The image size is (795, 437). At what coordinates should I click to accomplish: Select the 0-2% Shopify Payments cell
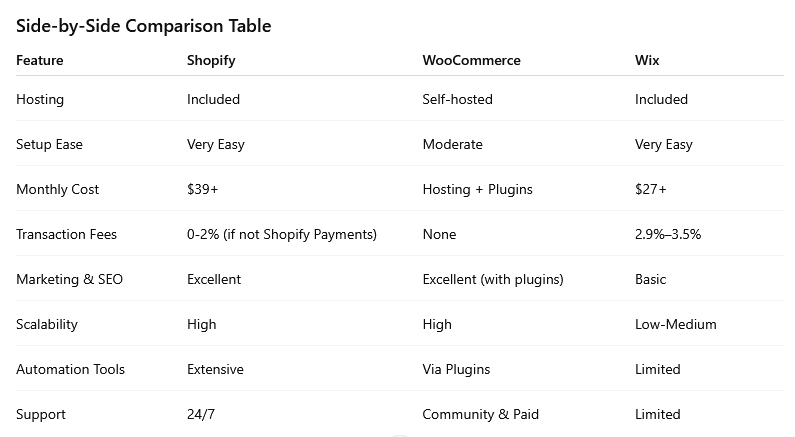click(x=281, y=234)
